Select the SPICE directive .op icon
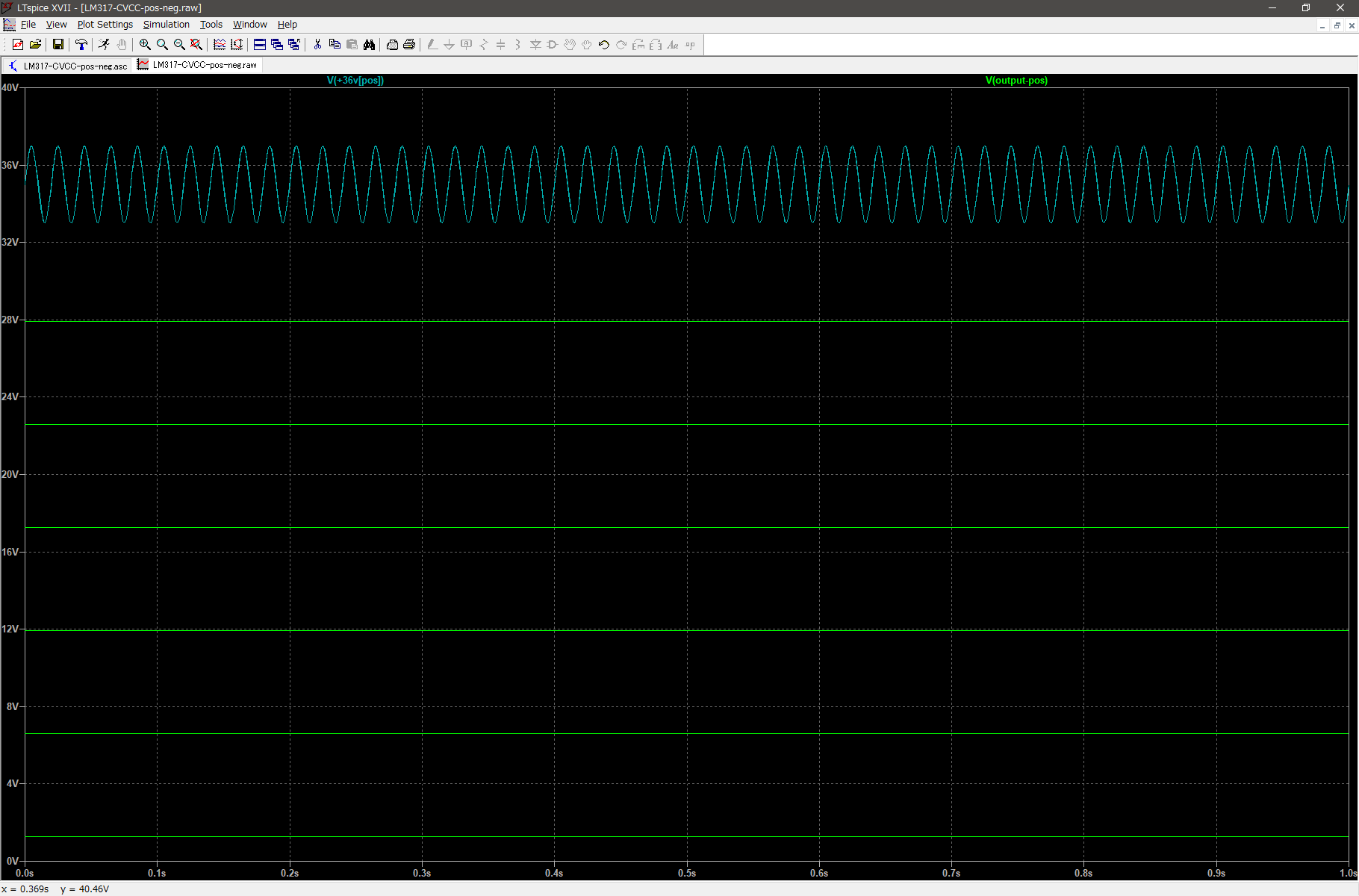This screenshot has height=896, width=1359. (x=690, y=45)
